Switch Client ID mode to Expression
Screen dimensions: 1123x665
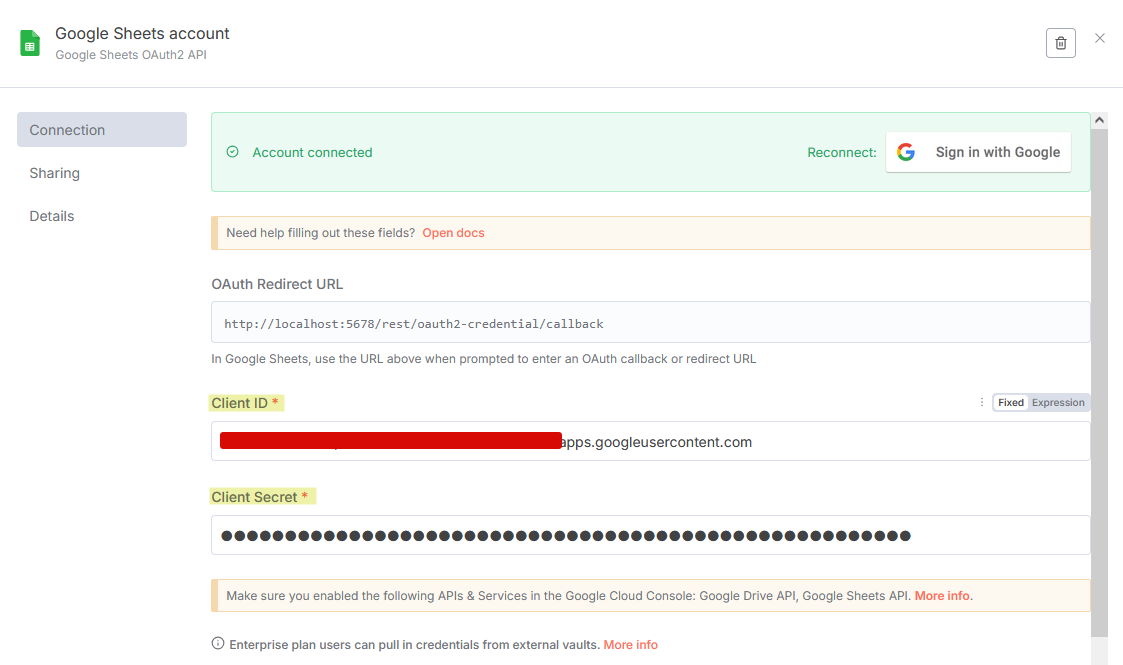coord(1058,402)
